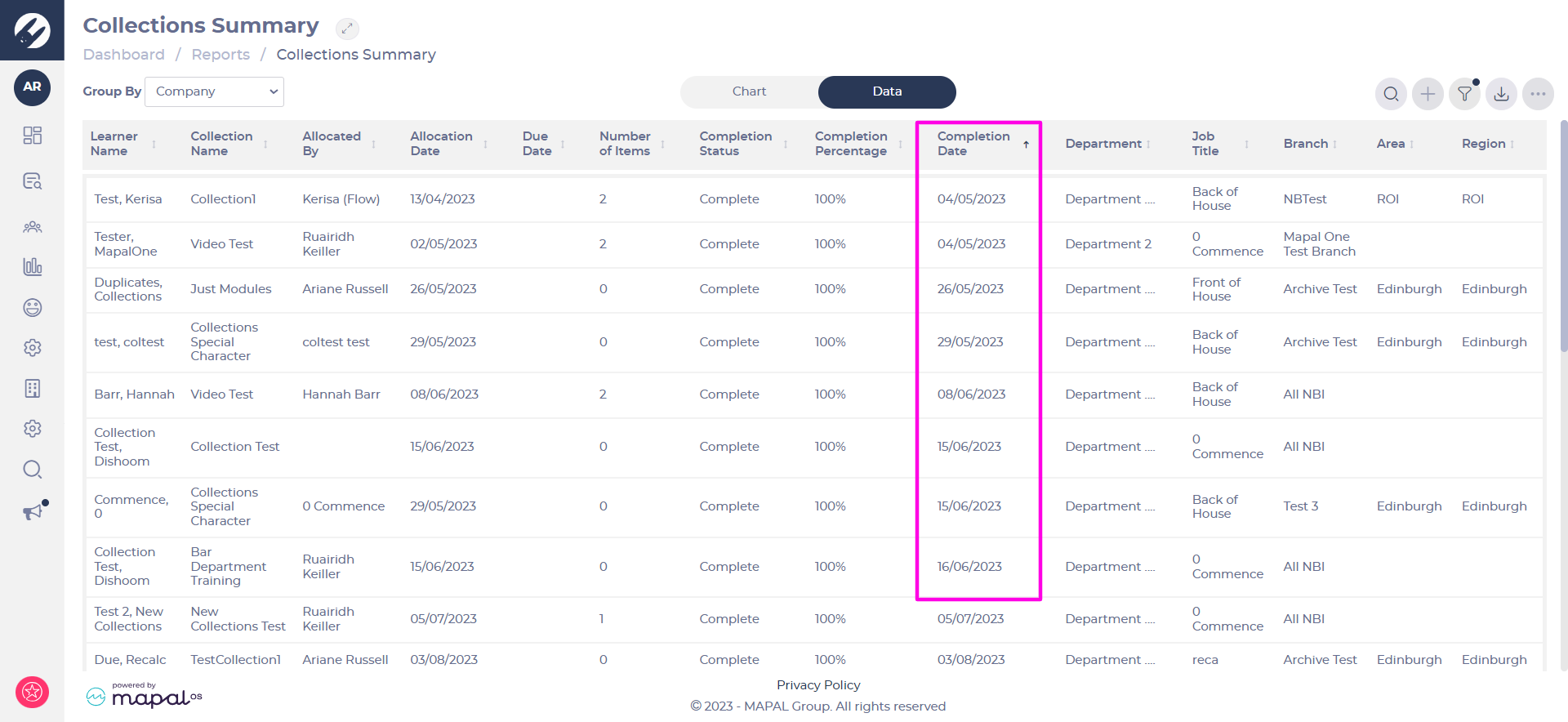Click 'Front of House' job title cell

[1216, 289]
